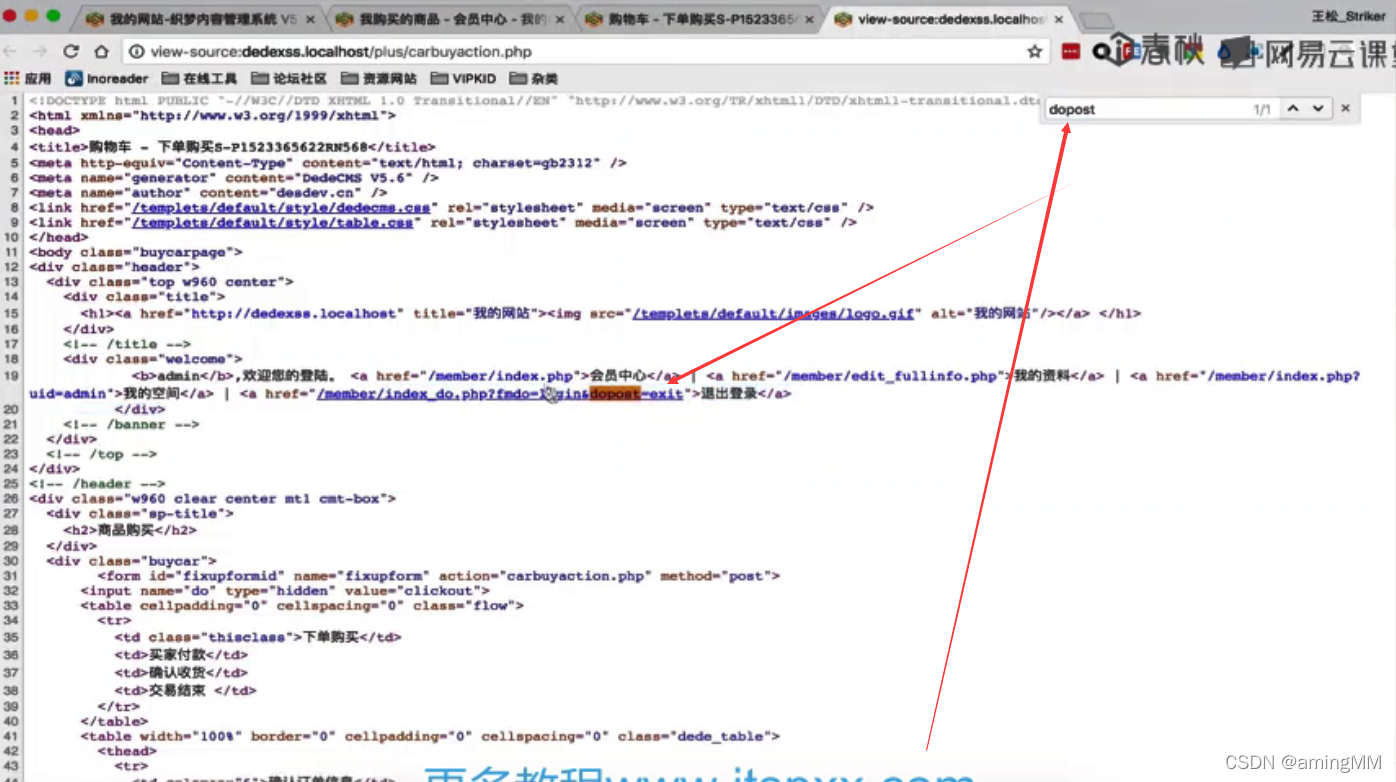Screen dimensions: 1396x782
Task: Click the 买家付款 td line
Action: 181,655
